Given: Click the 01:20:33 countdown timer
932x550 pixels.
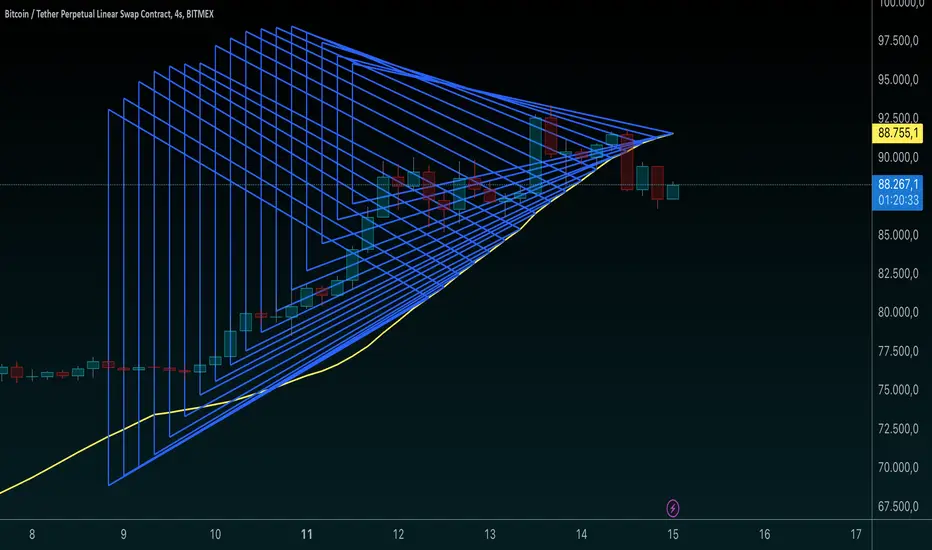Looking at the screenshot, I should coord(898,200).
